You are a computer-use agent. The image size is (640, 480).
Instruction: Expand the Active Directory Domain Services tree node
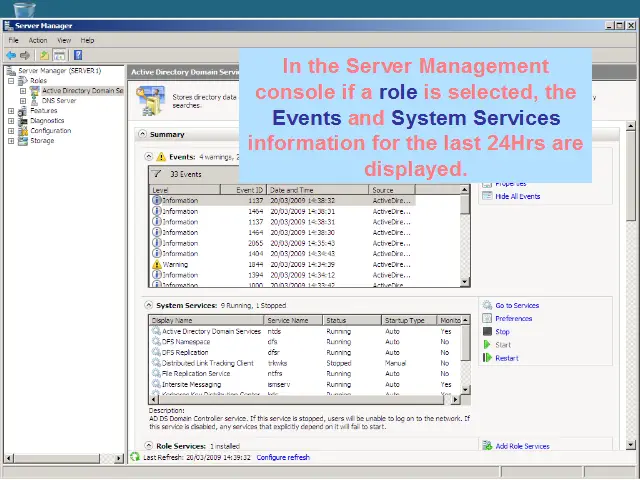23,91
